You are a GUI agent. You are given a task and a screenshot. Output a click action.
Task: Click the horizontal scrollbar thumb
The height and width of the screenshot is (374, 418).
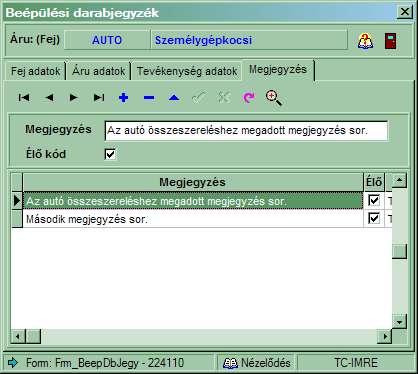pos(33,336)
